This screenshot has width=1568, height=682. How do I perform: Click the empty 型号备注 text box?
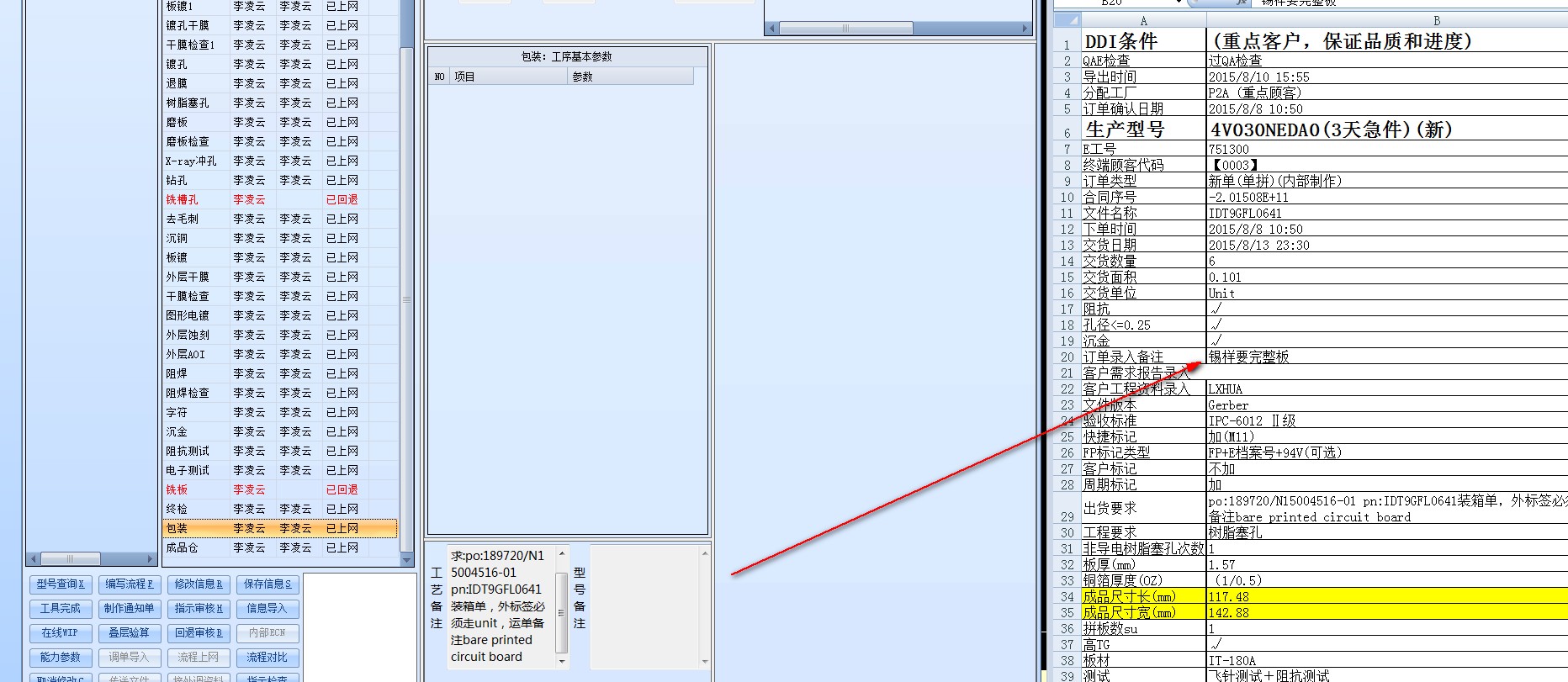pos(644,606)
